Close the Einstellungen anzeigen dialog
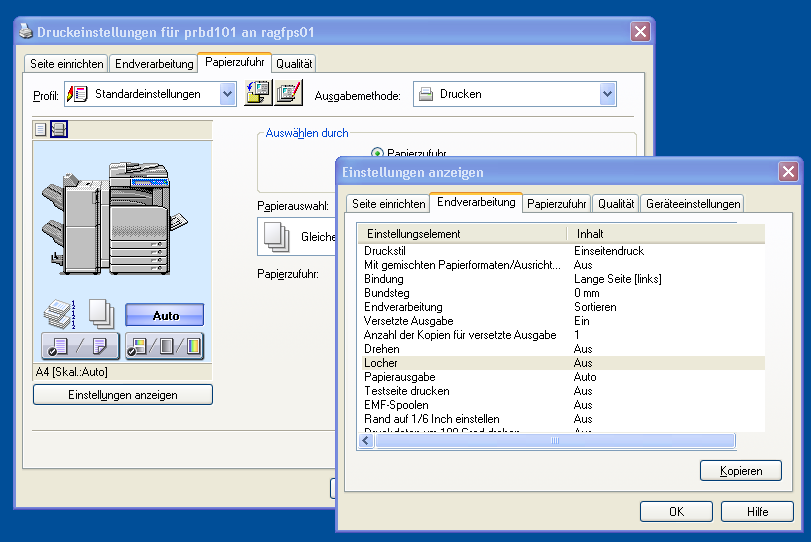This screenshot has height=542, width=811. pyautogui.click(x=788, y=171)
